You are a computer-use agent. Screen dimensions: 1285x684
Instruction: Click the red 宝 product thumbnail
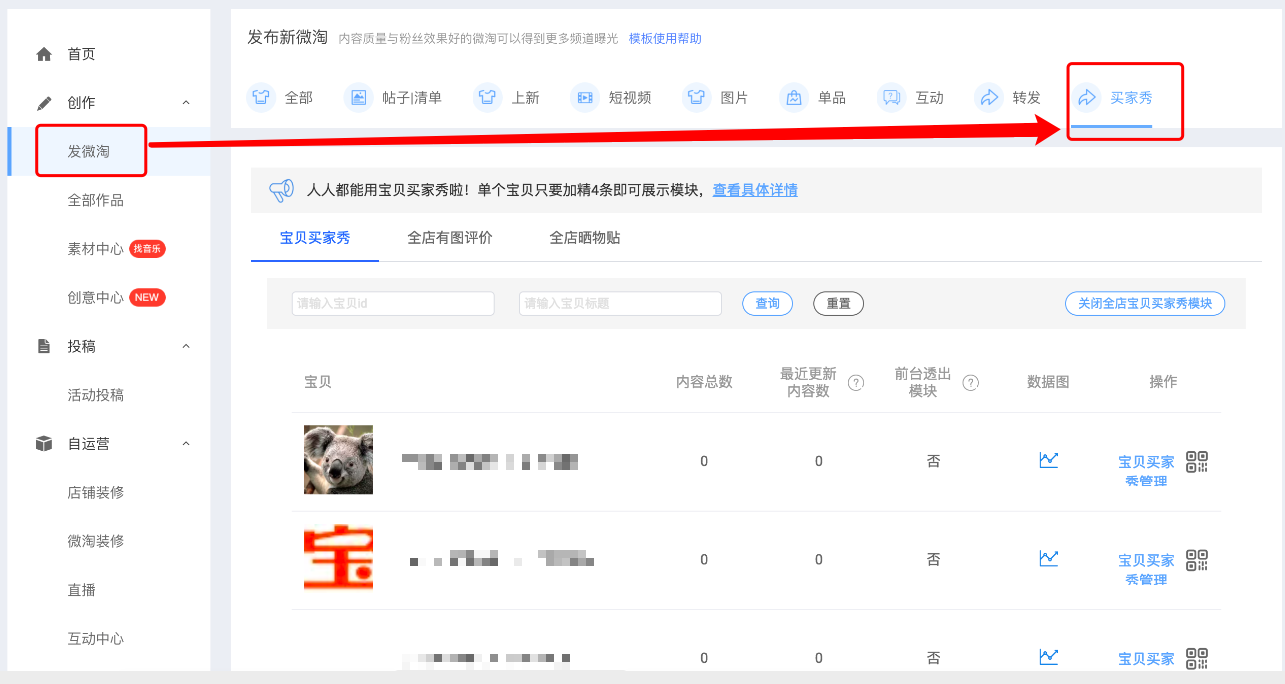click(x=338, y=558)
